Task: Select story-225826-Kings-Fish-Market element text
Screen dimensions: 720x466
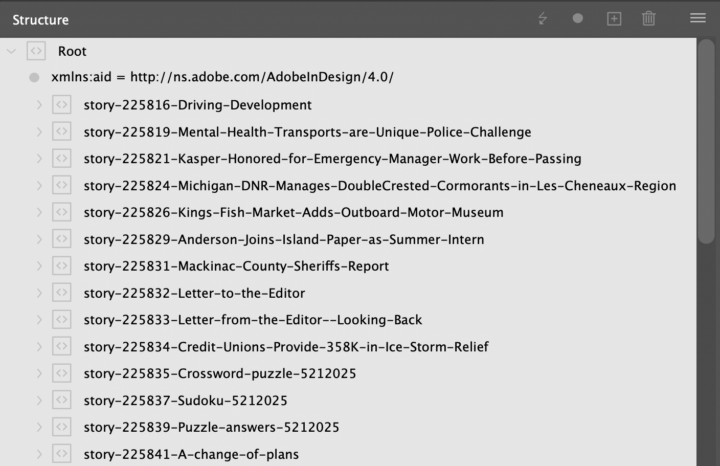Action: pos(293,213)
